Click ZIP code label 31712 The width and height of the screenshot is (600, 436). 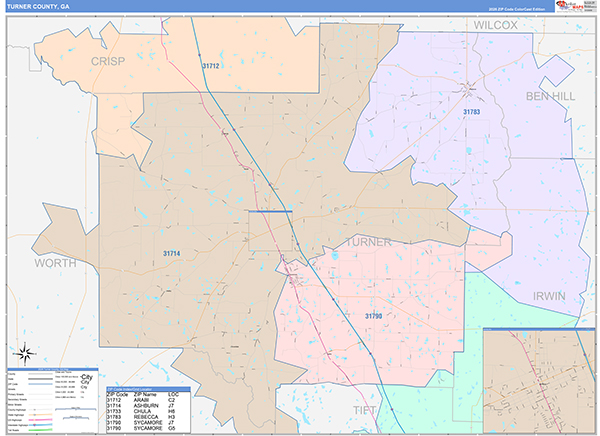(x=211, y=66)
